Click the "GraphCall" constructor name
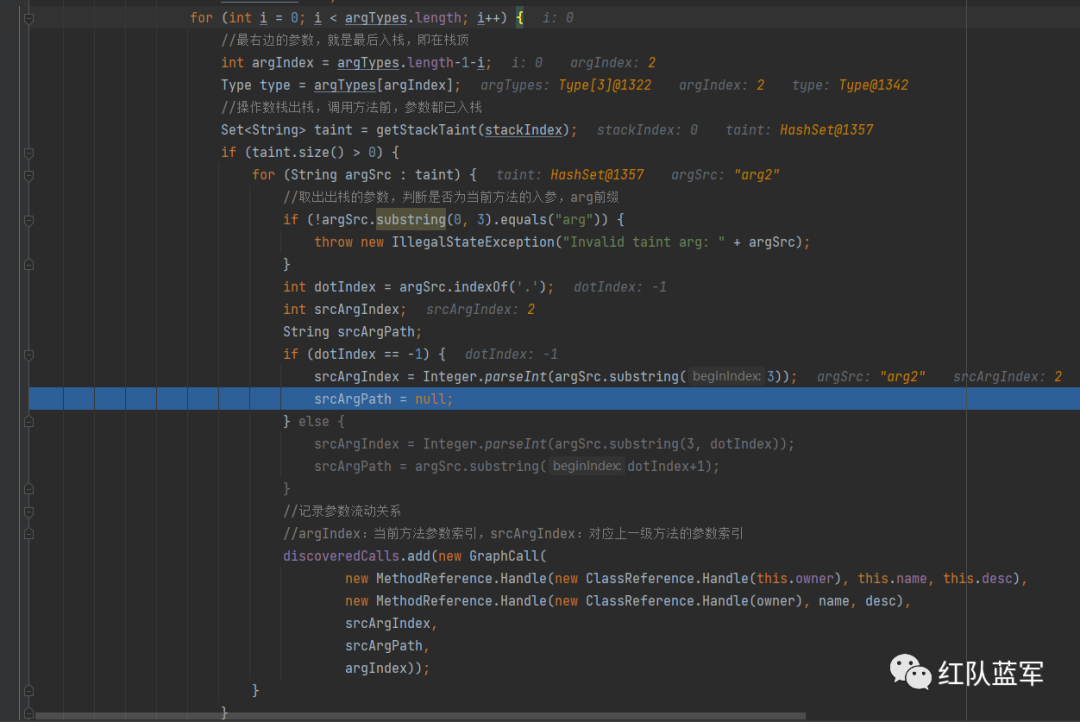Screen dimensions: 1080x722 pyautogui.click(x=504, y=556)
